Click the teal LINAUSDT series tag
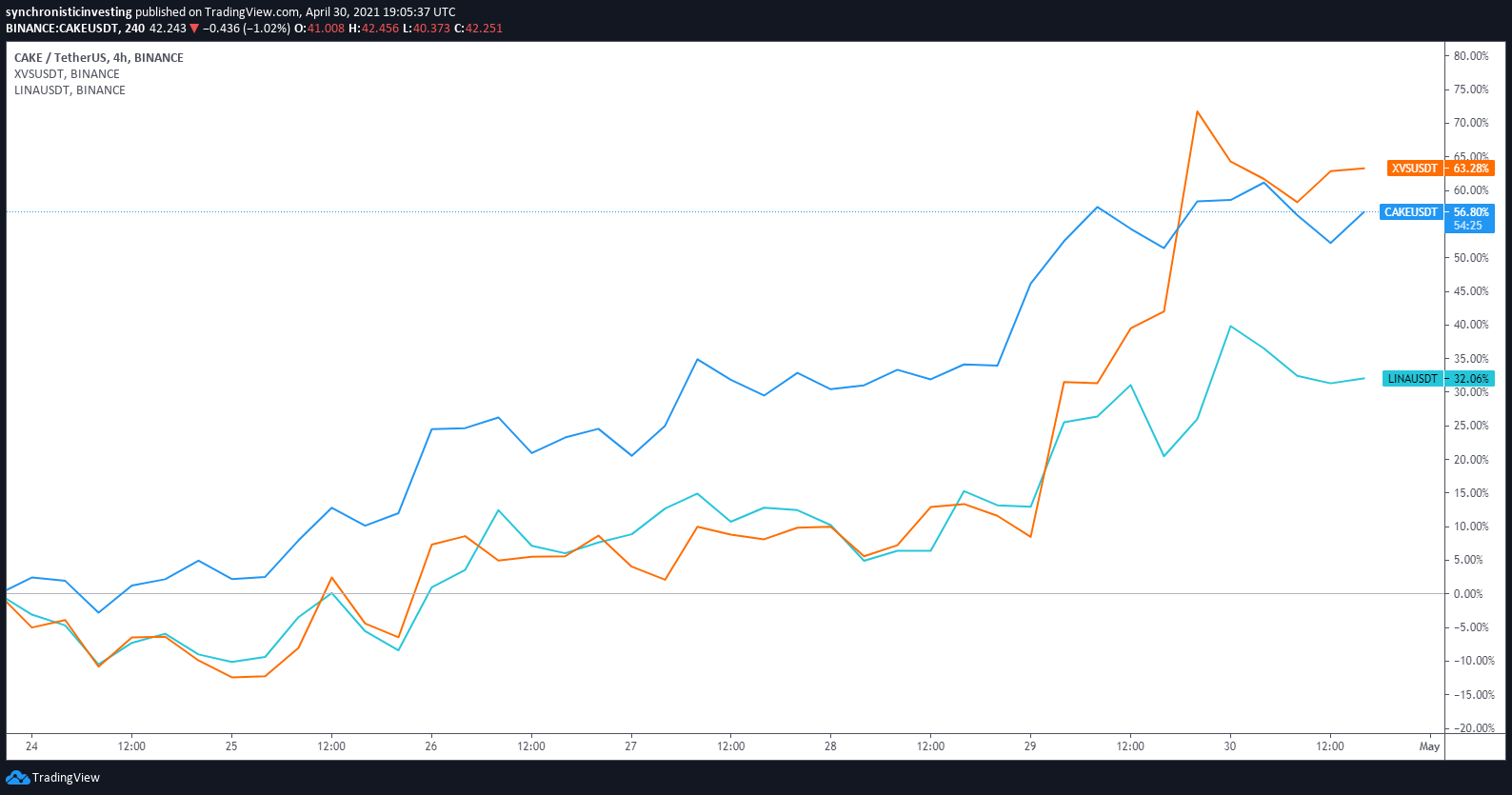Viewport: 1512px width, 795px height. coord(1412,379)
